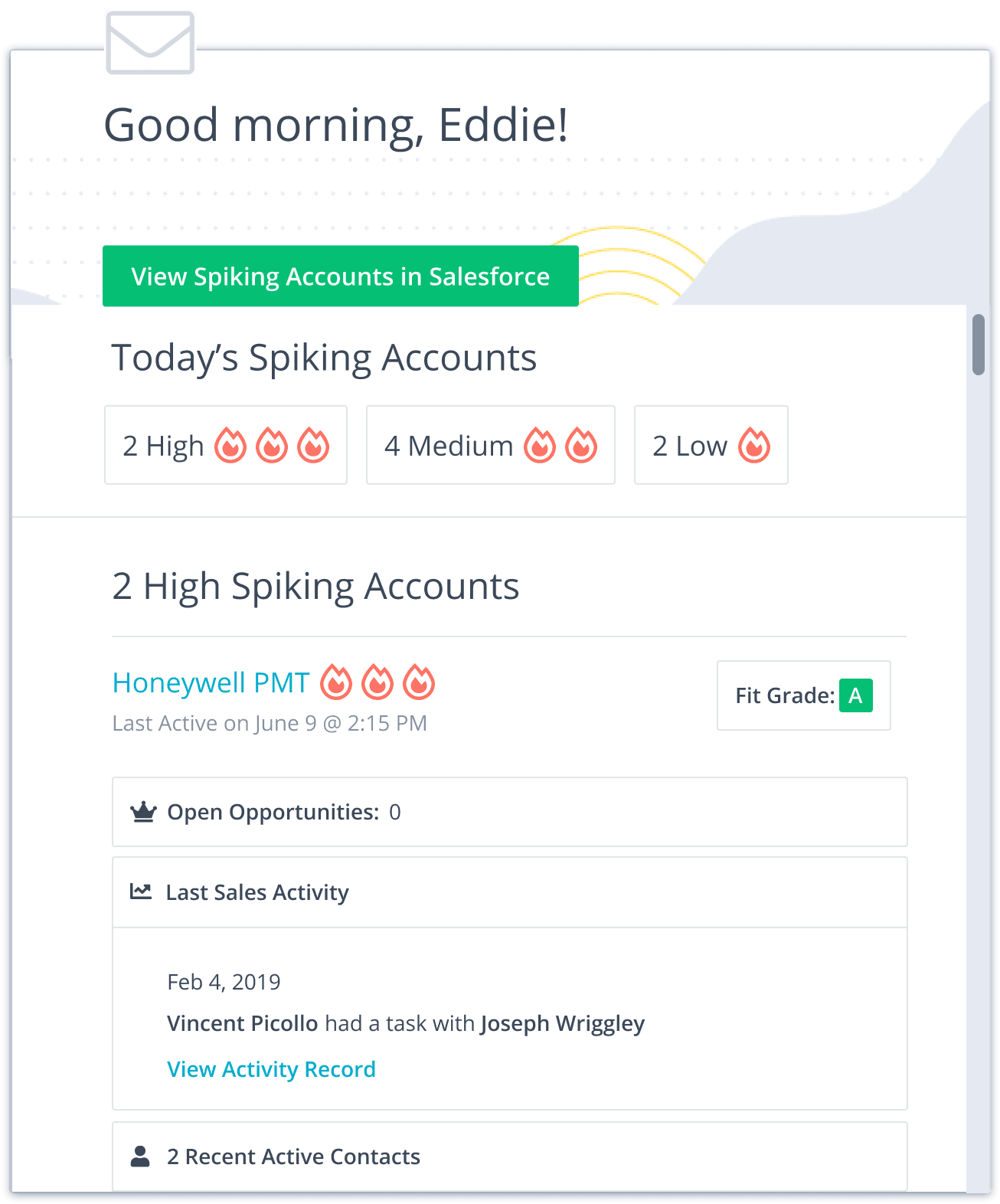Image resolution: width=1000 pixels, height=1204 pixels.
Task: Click the flame icons next to Honeywell PMT
Action: (377, 682)
